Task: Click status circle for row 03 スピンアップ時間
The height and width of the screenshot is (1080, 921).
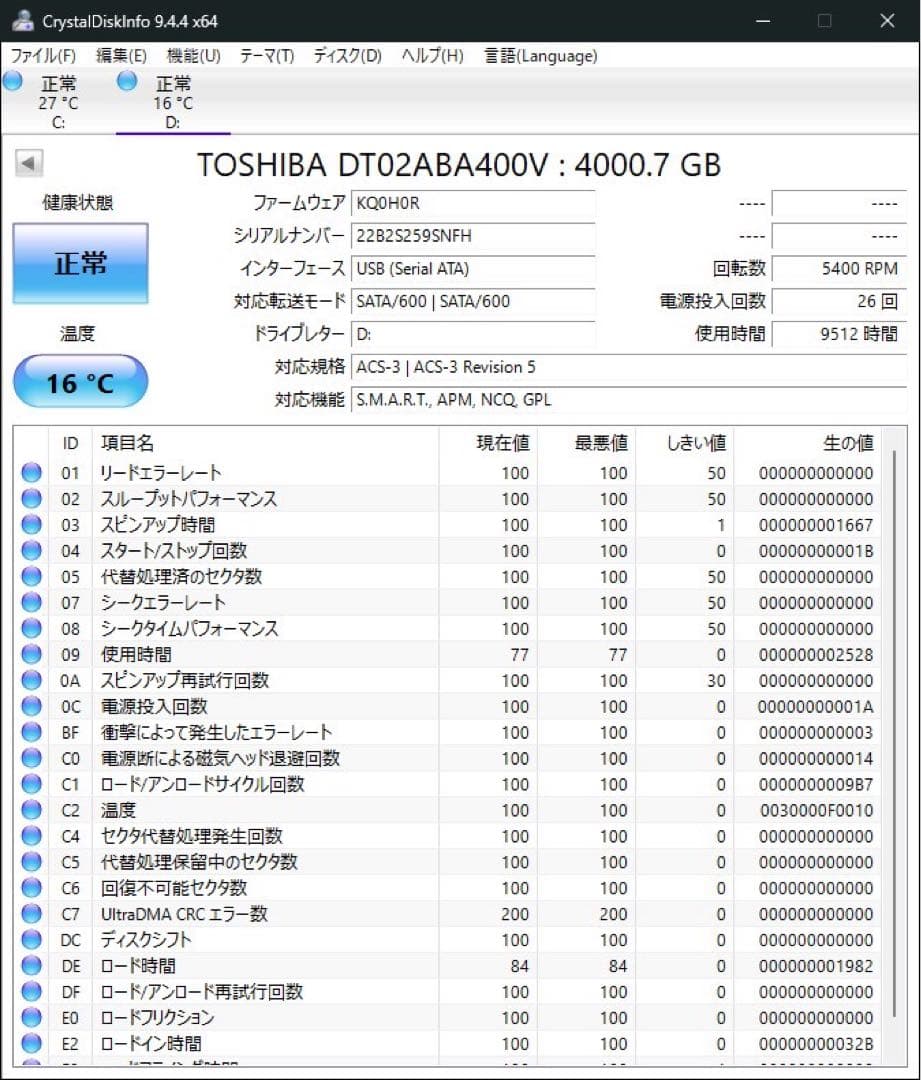Action: (32, 525)
